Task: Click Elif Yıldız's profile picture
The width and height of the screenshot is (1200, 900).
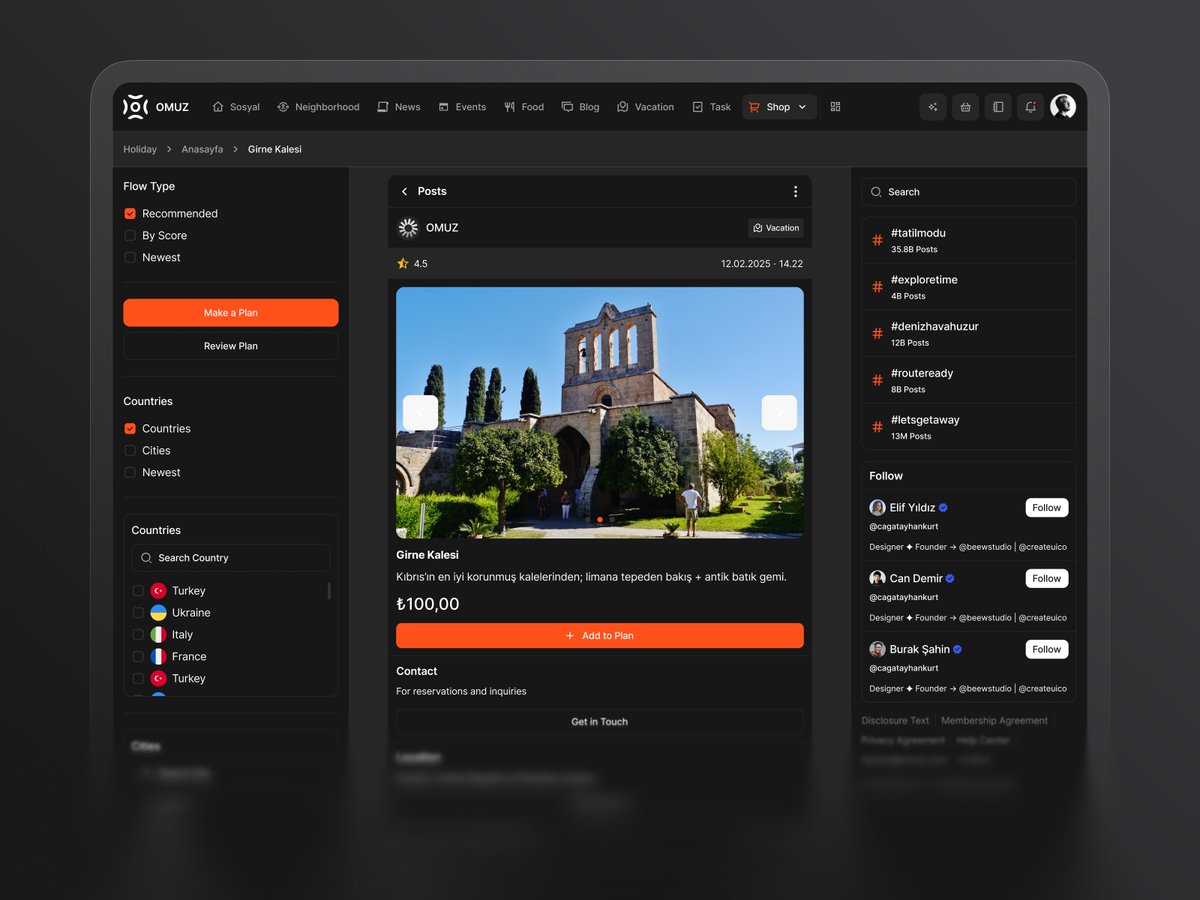Action: coord(877,507)
